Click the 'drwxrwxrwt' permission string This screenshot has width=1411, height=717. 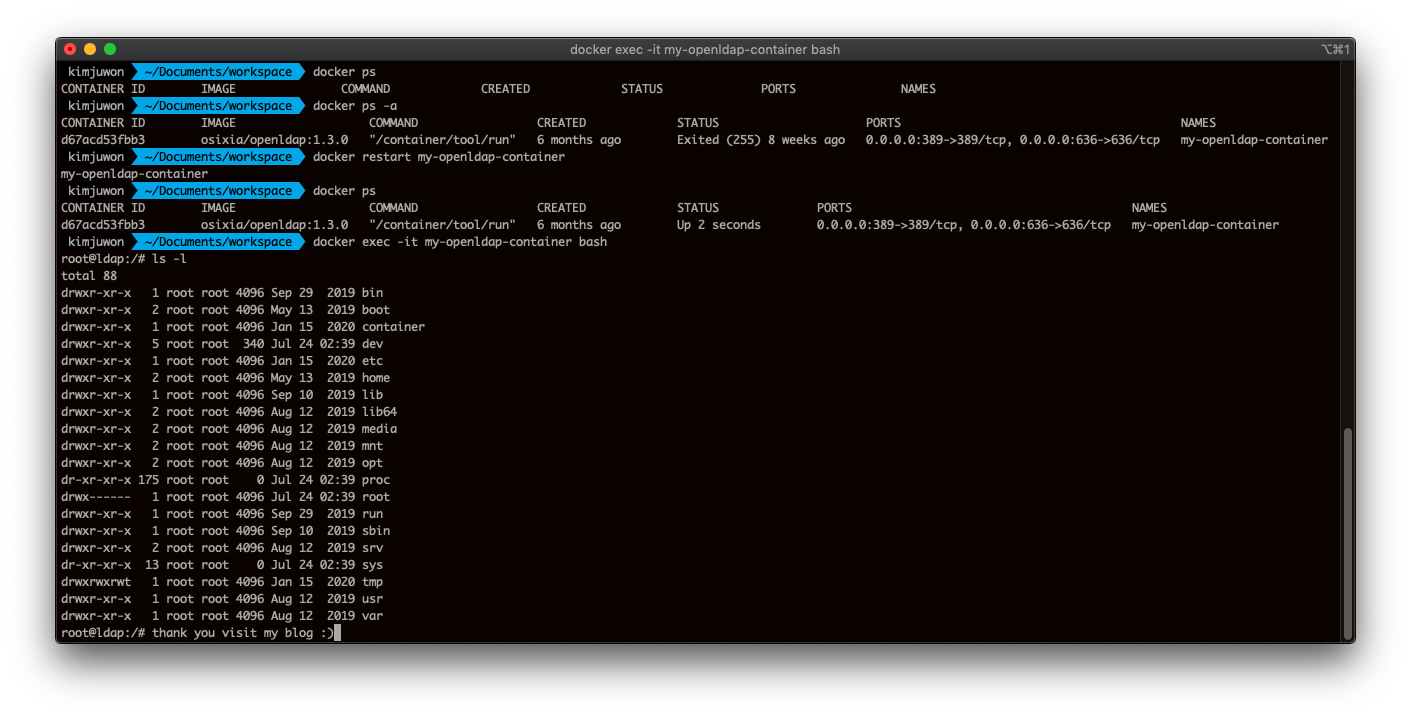coord(96,582)
